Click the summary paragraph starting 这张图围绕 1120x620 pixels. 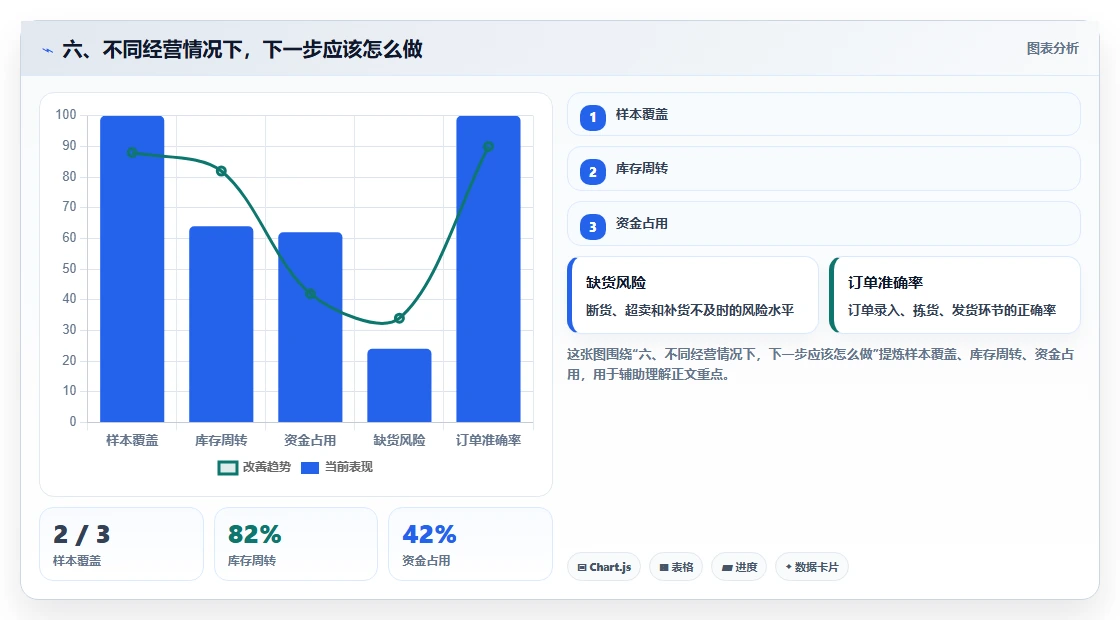tap(821, 364)
